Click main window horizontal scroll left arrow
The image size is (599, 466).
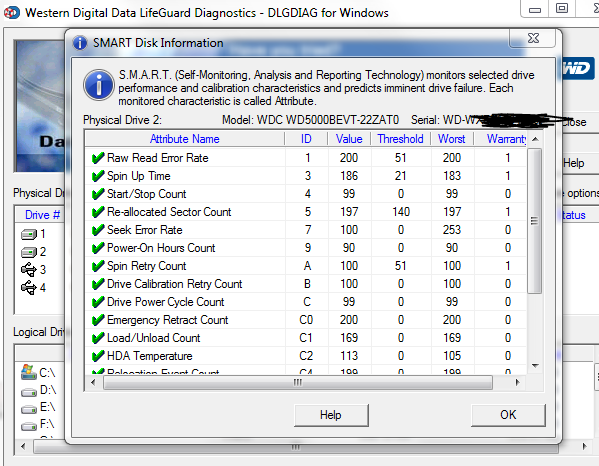coord(23,446)
